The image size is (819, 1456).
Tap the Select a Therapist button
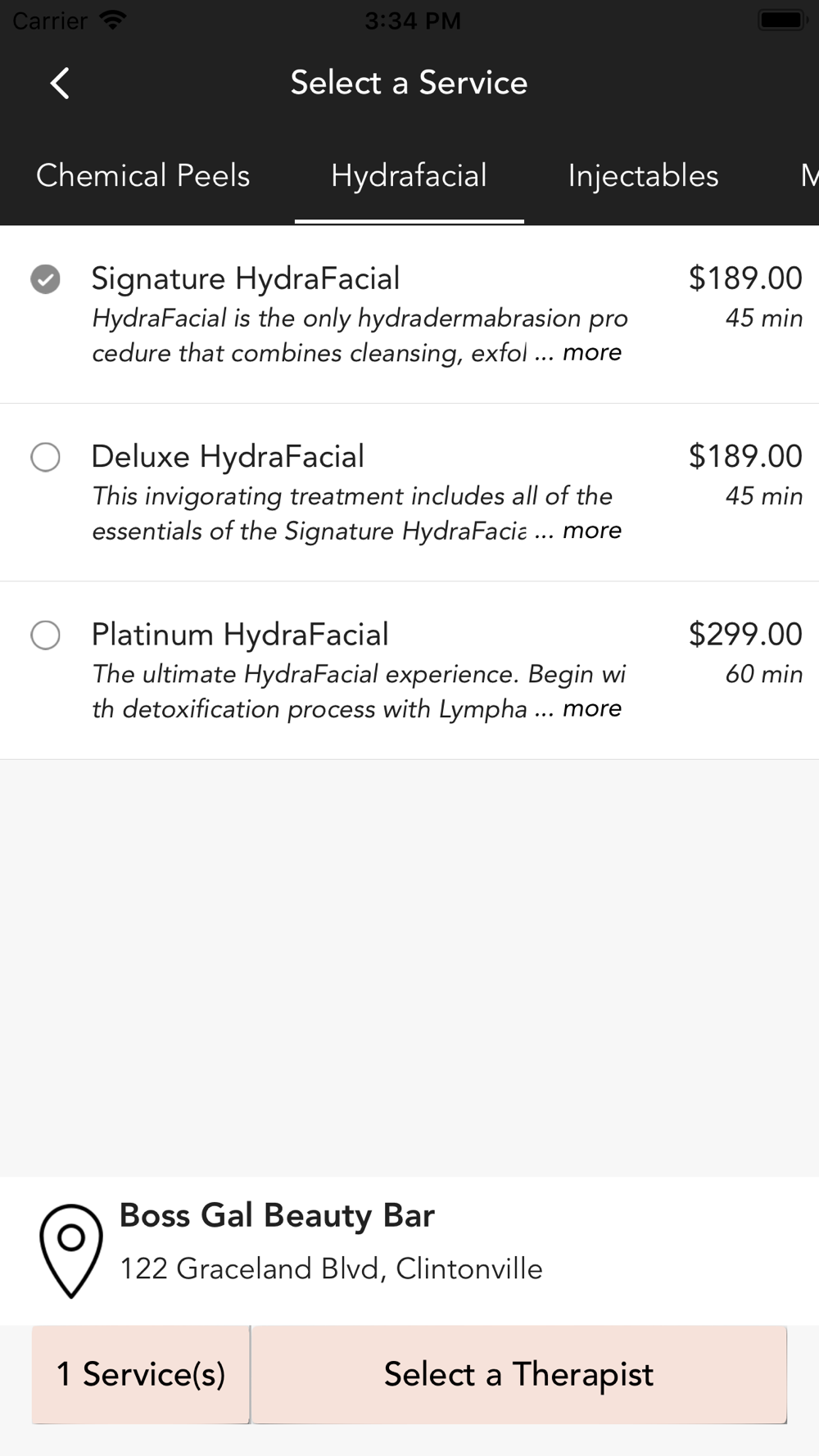point(519,1374)
